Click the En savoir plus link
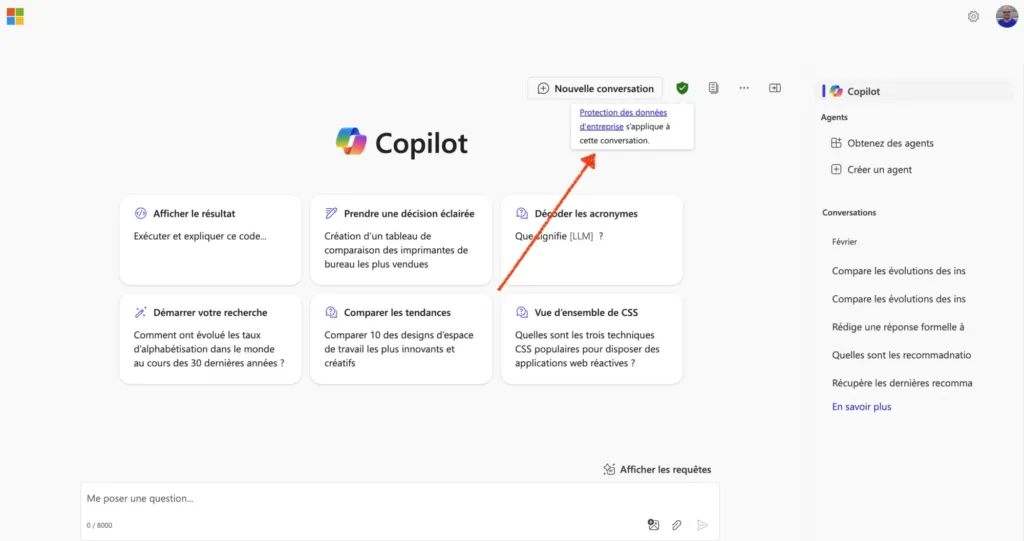Image resolution: width=1024 pixels, height=541 pixels. pos(861,406)
